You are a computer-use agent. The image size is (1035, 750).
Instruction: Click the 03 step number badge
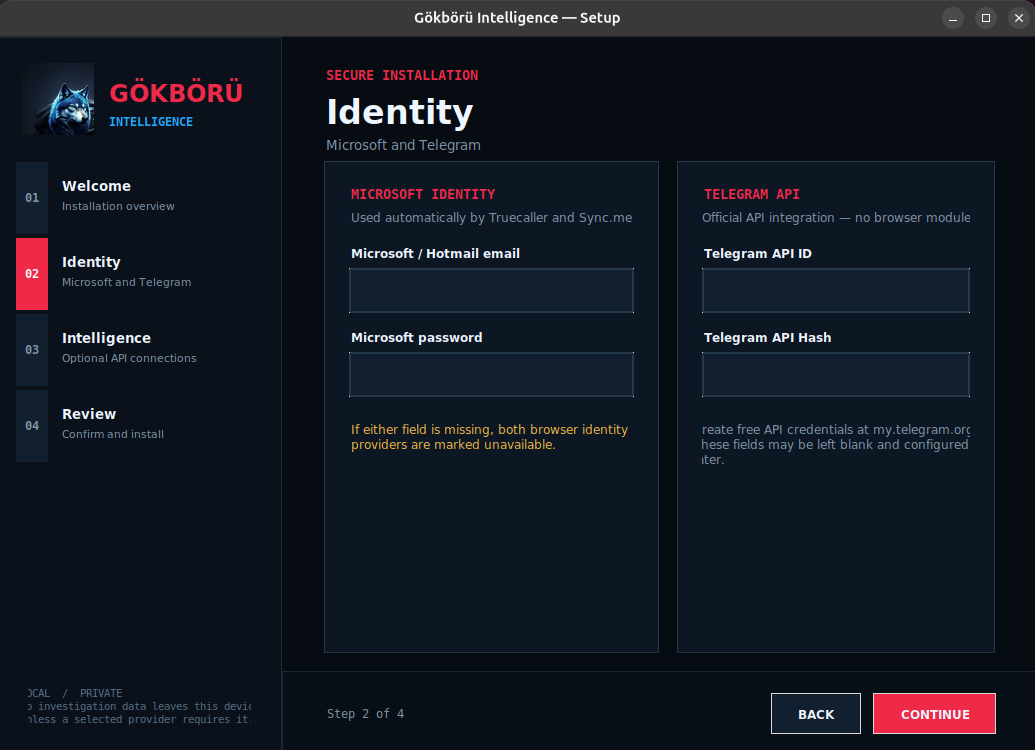(x=32, y=349)
